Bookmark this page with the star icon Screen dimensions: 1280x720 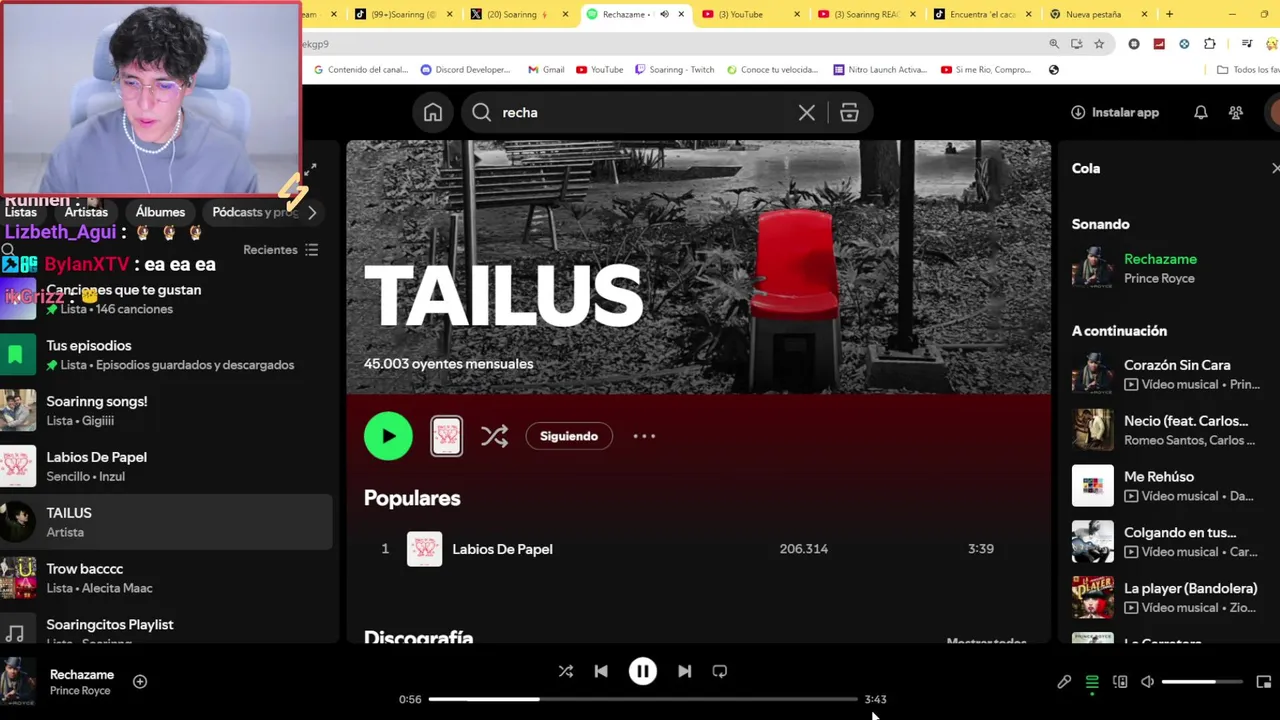click(1099, 44)
